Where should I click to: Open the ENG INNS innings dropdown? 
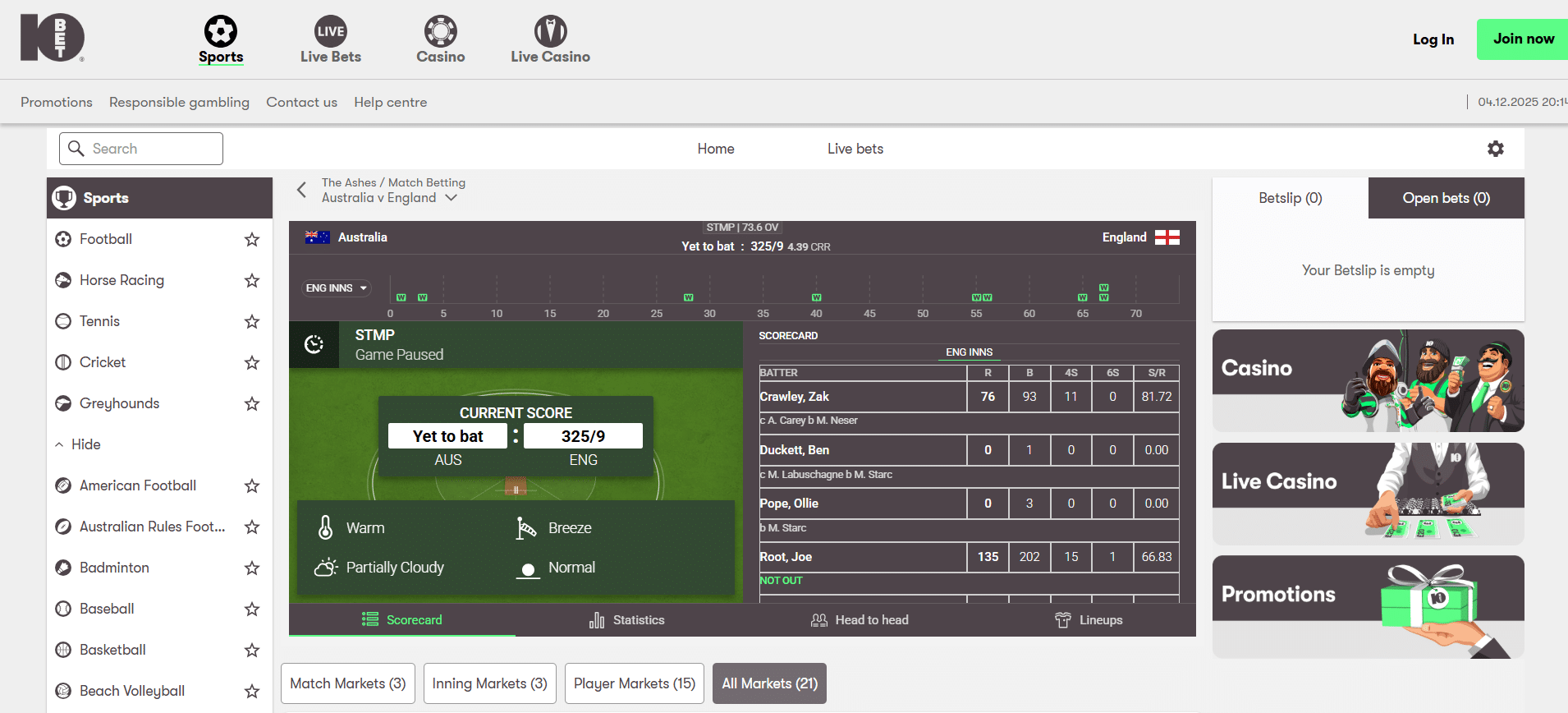(337, 288)
